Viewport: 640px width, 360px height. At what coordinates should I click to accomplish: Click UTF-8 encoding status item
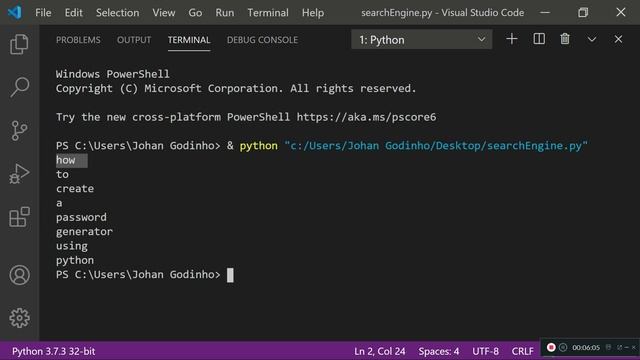pos(485,351)
